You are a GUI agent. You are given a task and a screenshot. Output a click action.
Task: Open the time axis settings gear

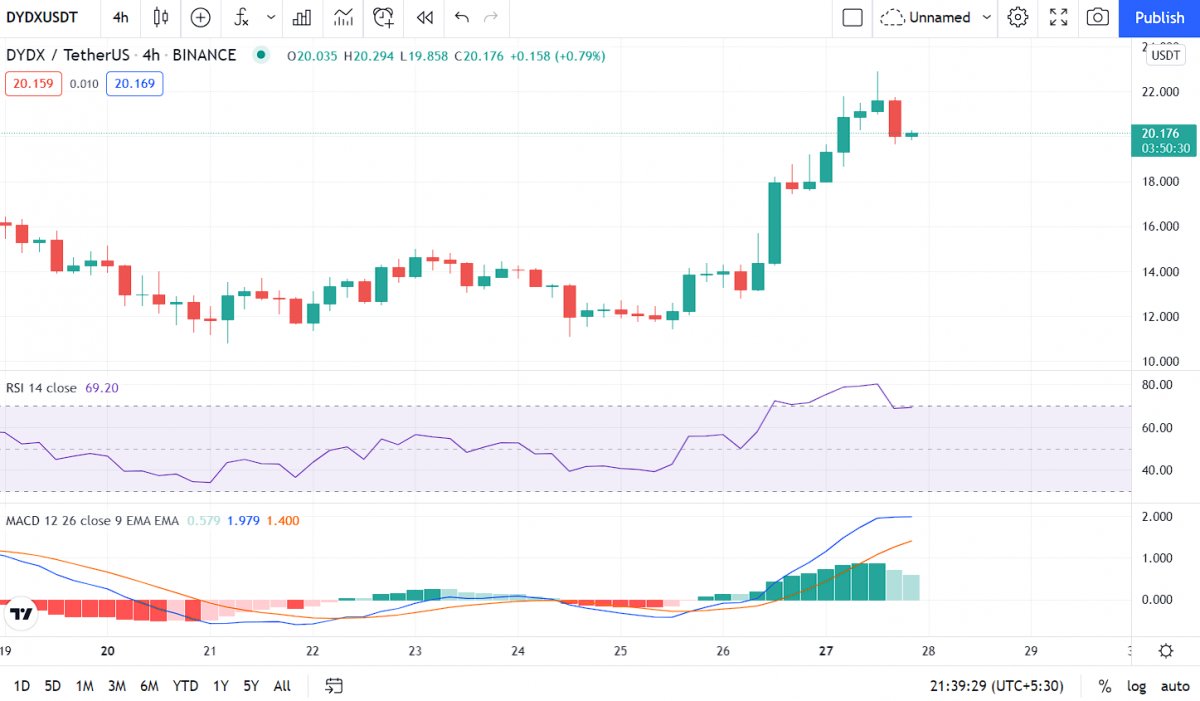tap(1166, 650)
